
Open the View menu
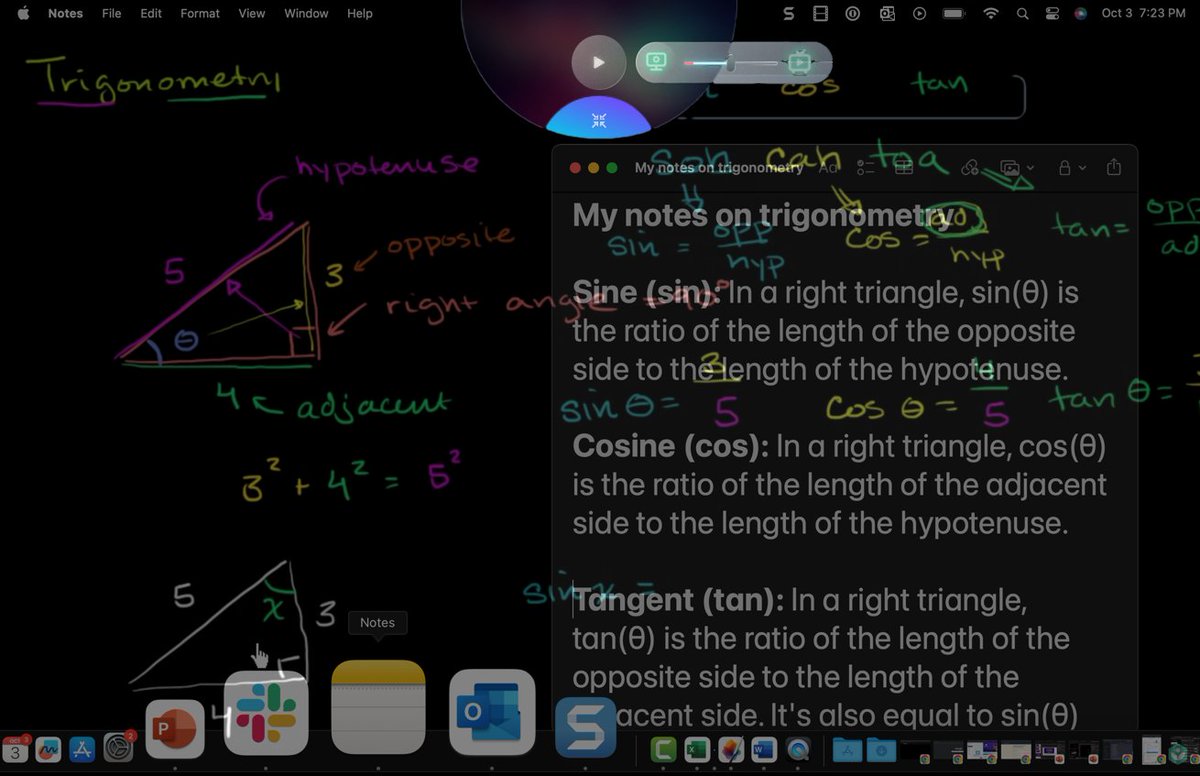(x=252, y=13)
